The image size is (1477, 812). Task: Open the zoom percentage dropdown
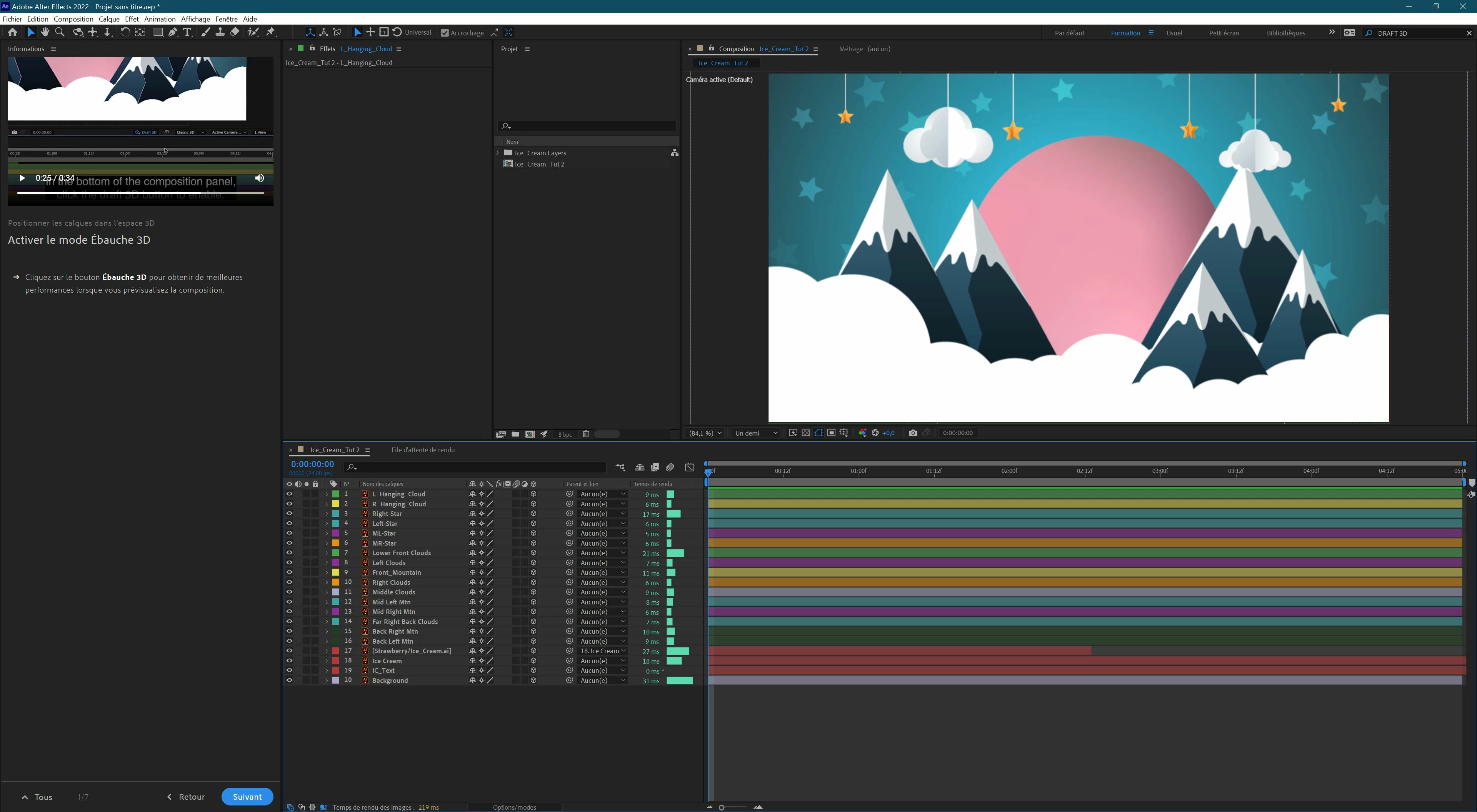click(x=705, y=433)
